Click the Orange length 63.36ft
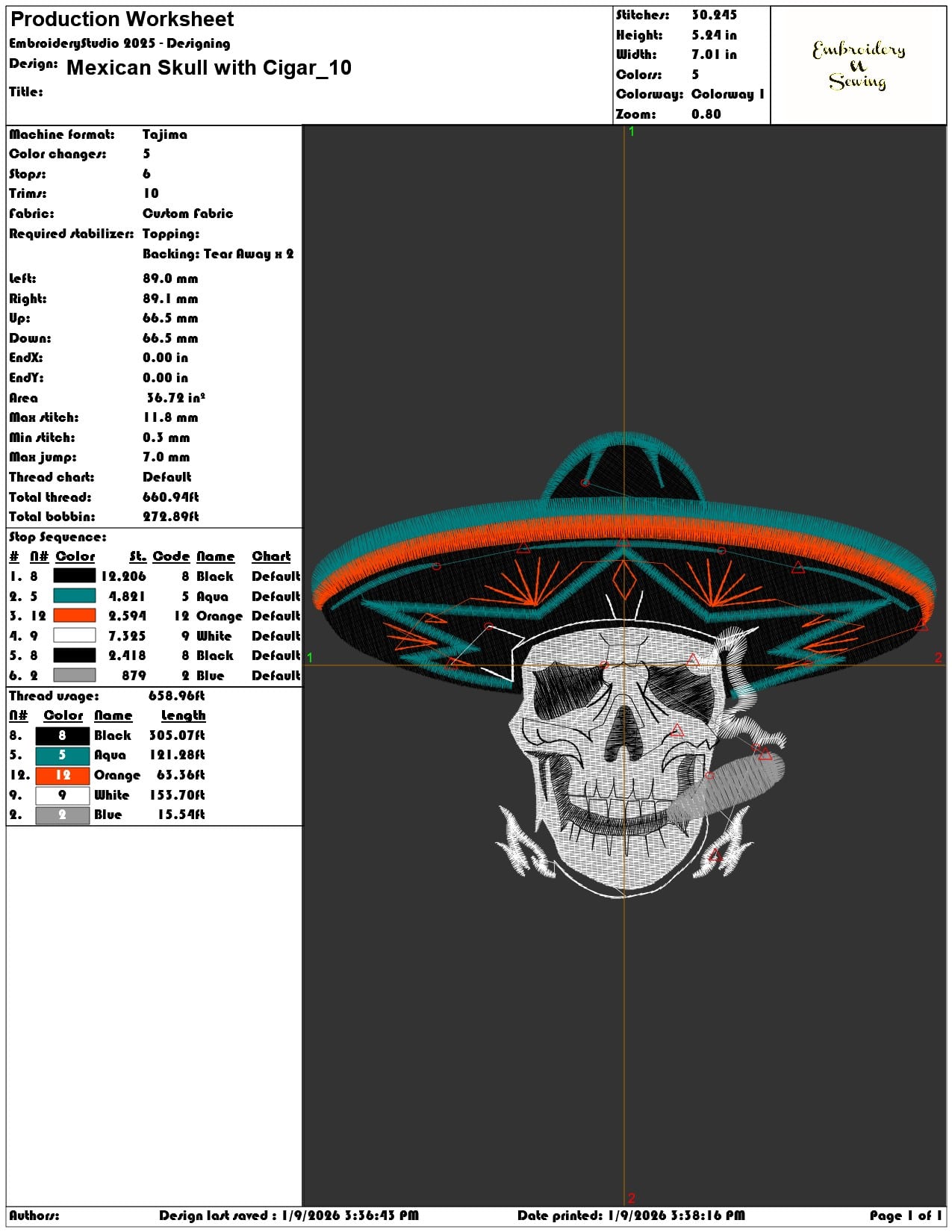This screenshot has height=1232, width=952. [x=181, y=775]
